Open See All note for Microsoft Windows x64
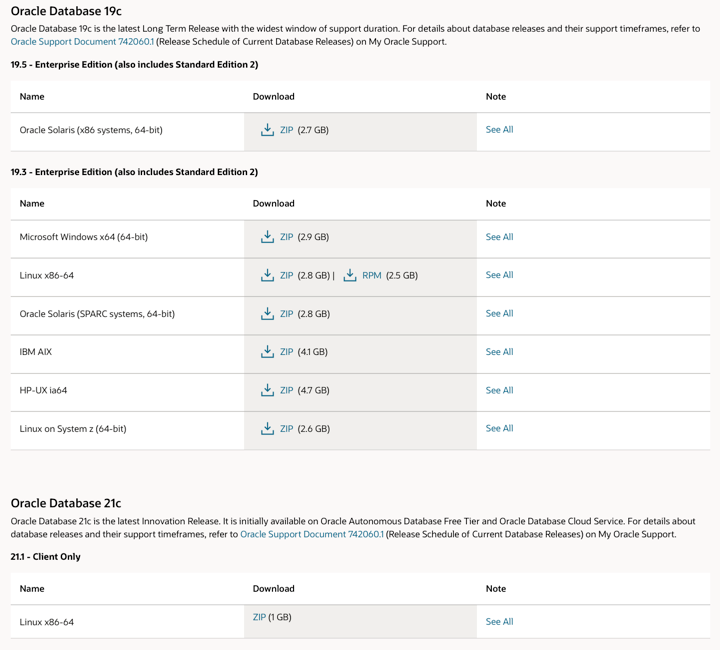This screenshot has height=650, width=720. click(x=499, y=237)
